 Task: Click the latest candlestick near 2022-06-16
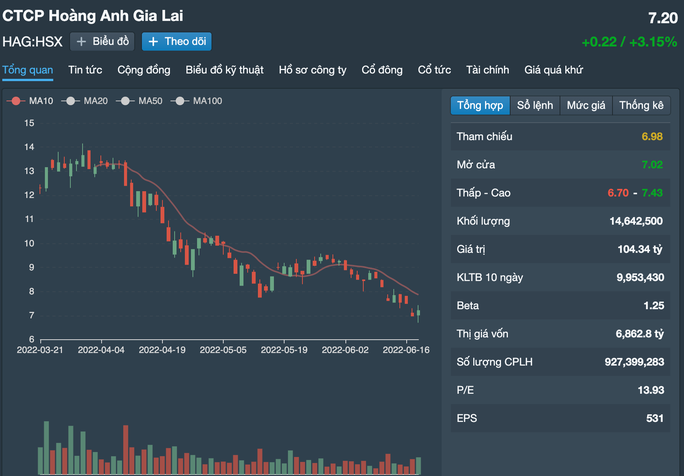[x=418, y=314]
